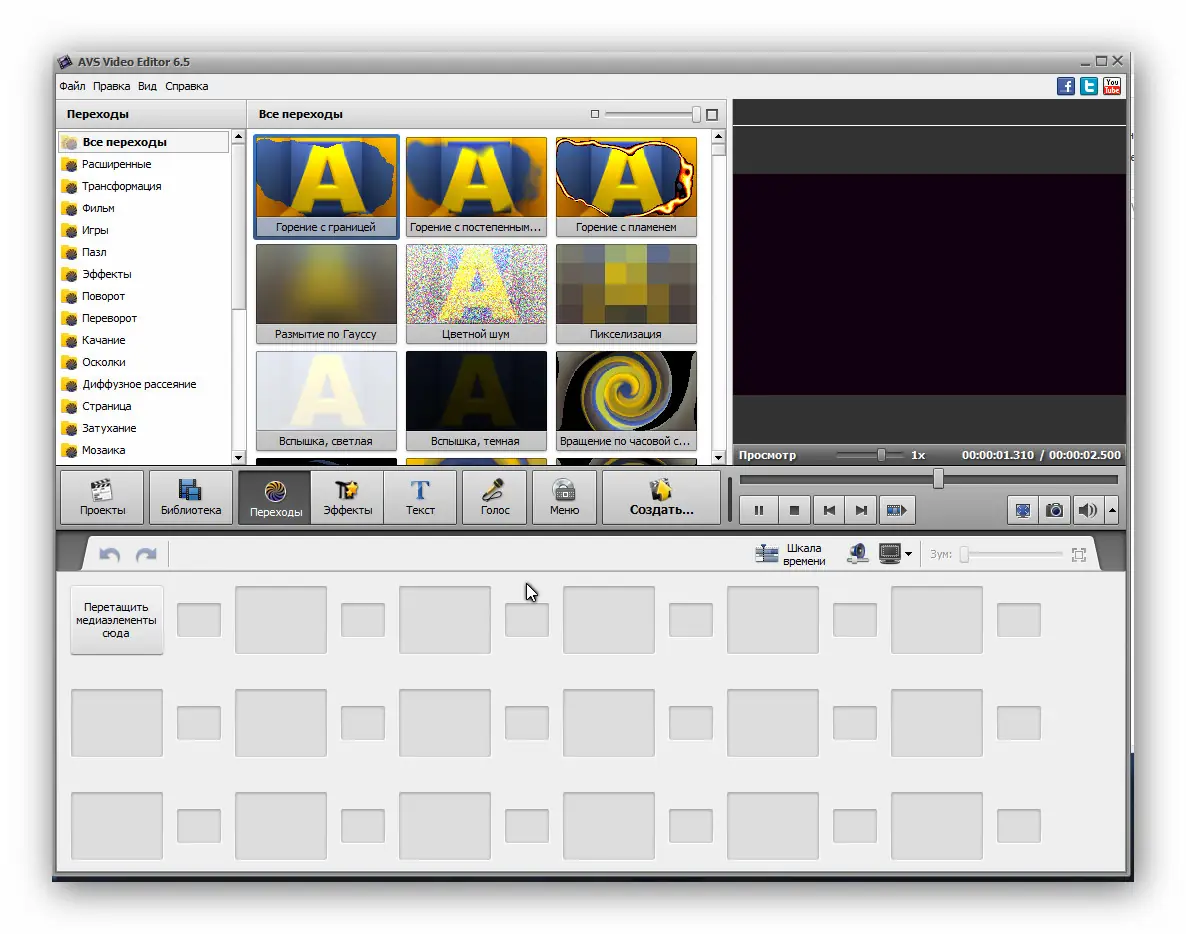Click the Создать... produce button

661,498
